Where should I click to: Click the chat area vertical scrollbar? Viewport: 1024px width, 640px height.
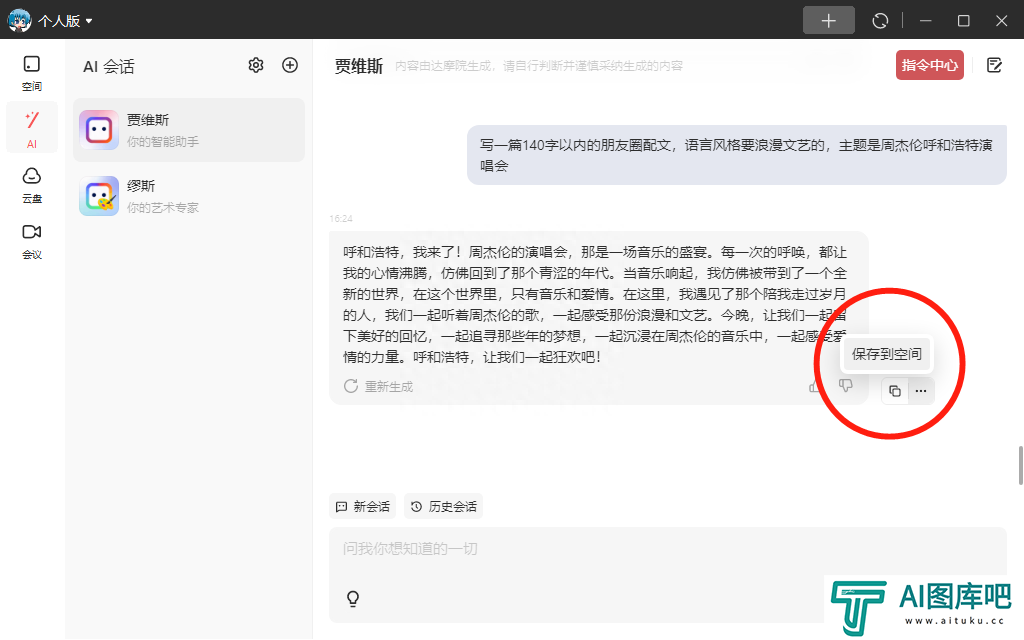tap(1020, 465)
